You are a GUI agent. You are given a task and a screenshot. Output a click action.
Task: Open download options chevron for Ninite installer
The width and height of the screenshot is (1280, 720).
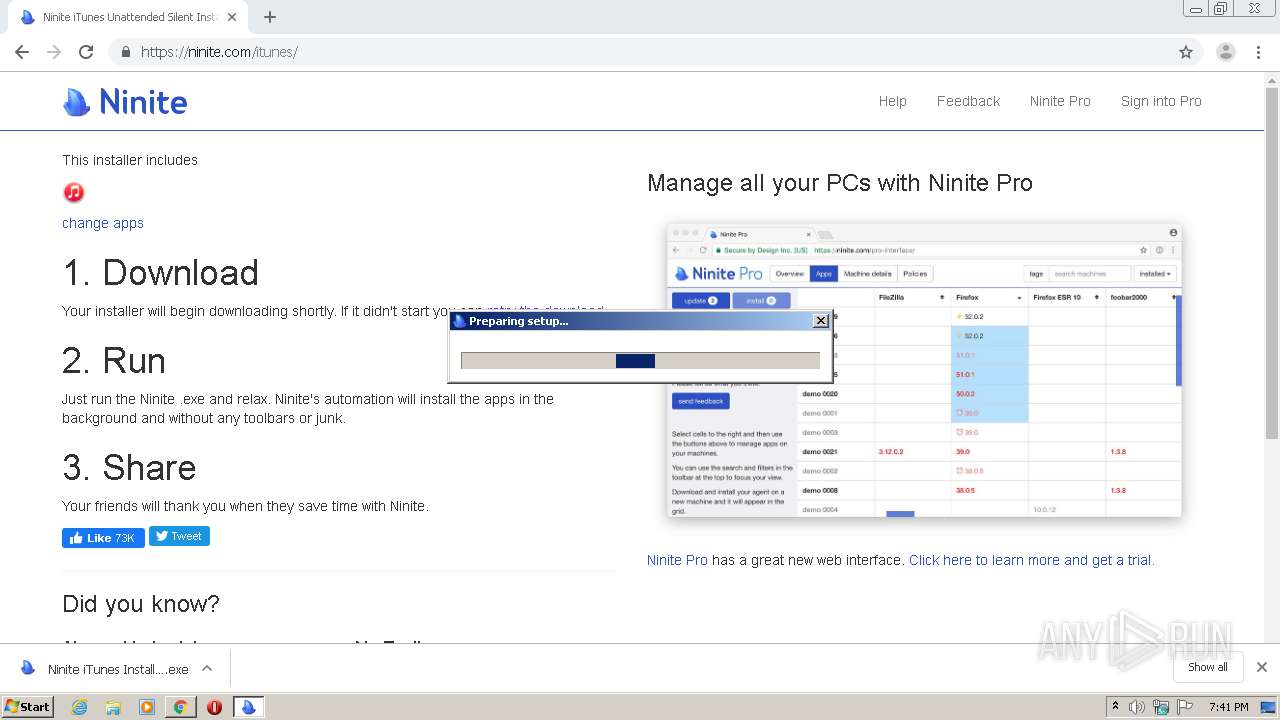point(207,669)
